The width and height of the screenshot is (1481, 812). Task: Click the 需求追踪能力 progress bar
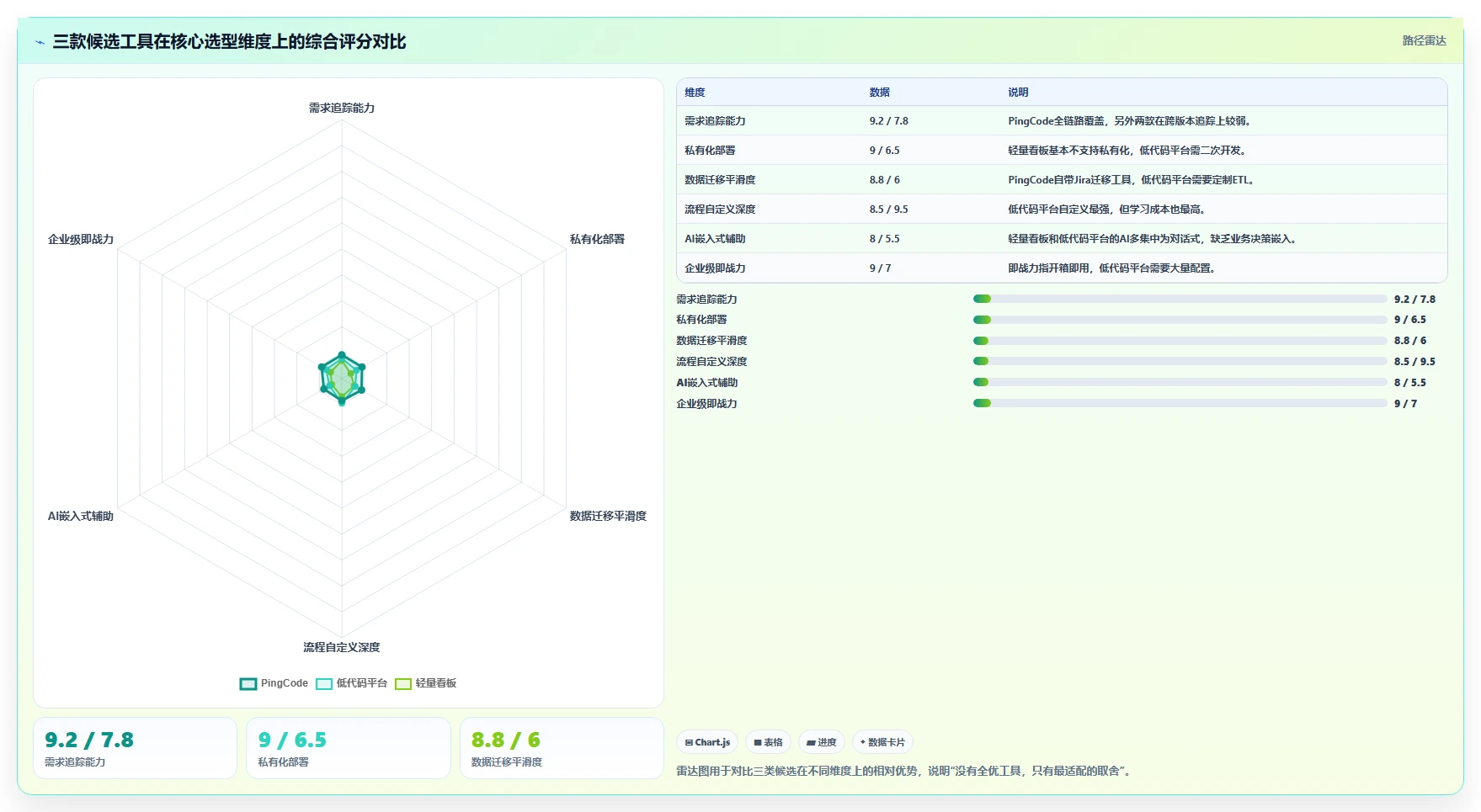(1180, 299)
